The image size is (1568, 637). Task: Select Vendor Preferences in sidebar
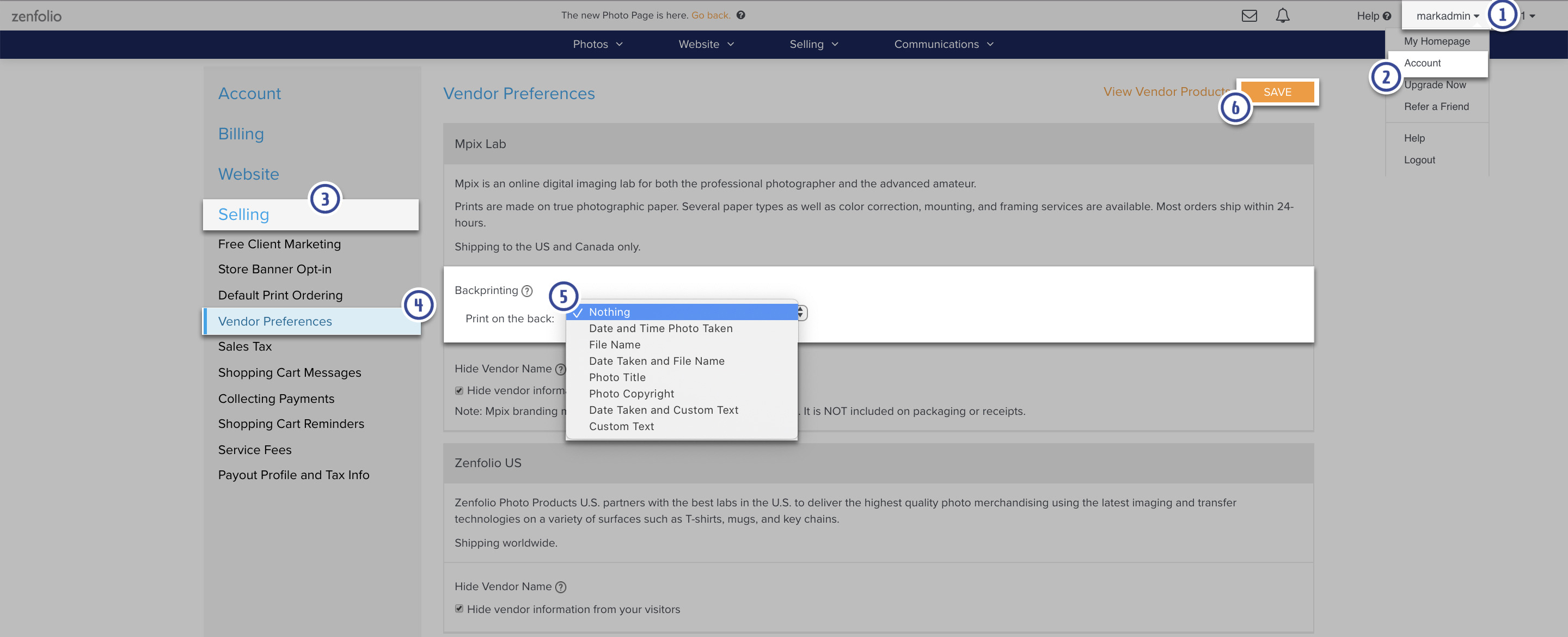(311, 322)
